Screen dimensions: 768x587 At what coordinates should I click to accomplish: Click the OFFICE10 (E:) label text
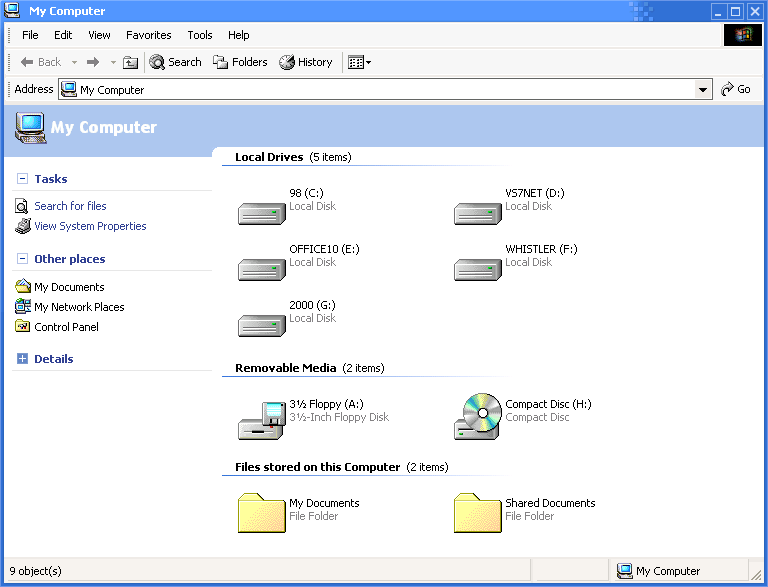(324, 249)
